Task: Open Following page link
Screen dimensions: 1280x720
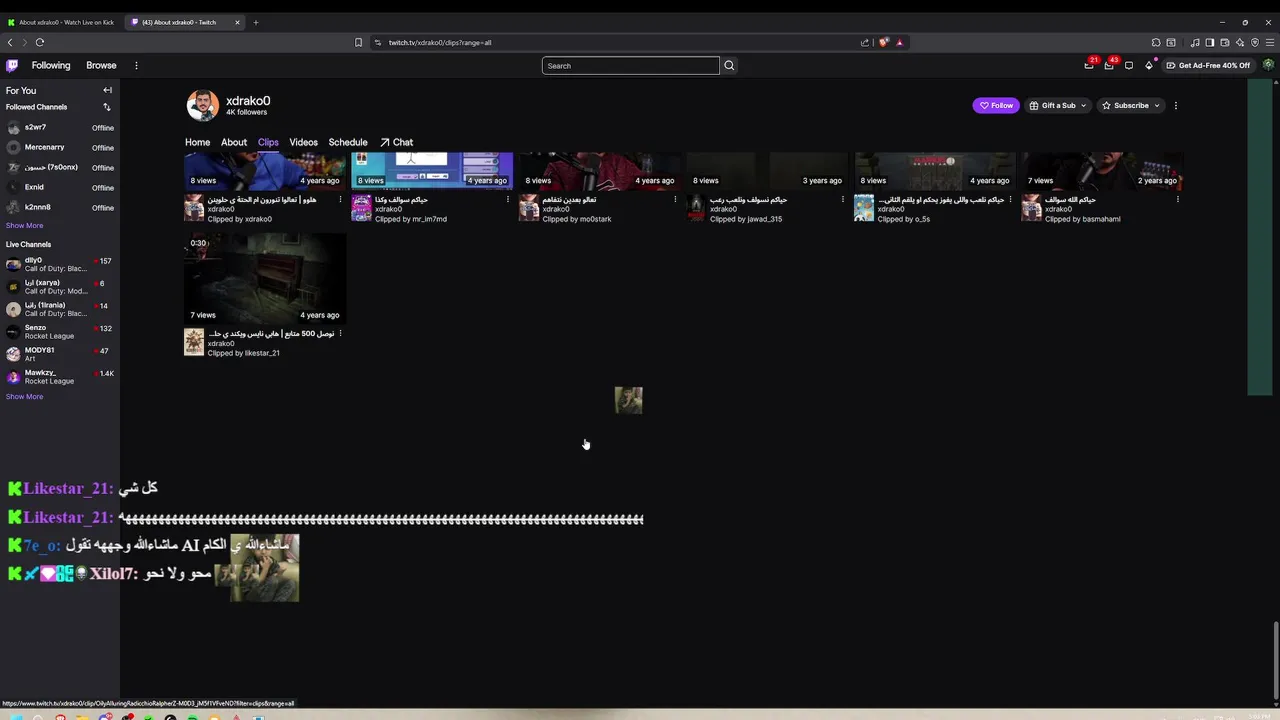Action: pos(51,65)
